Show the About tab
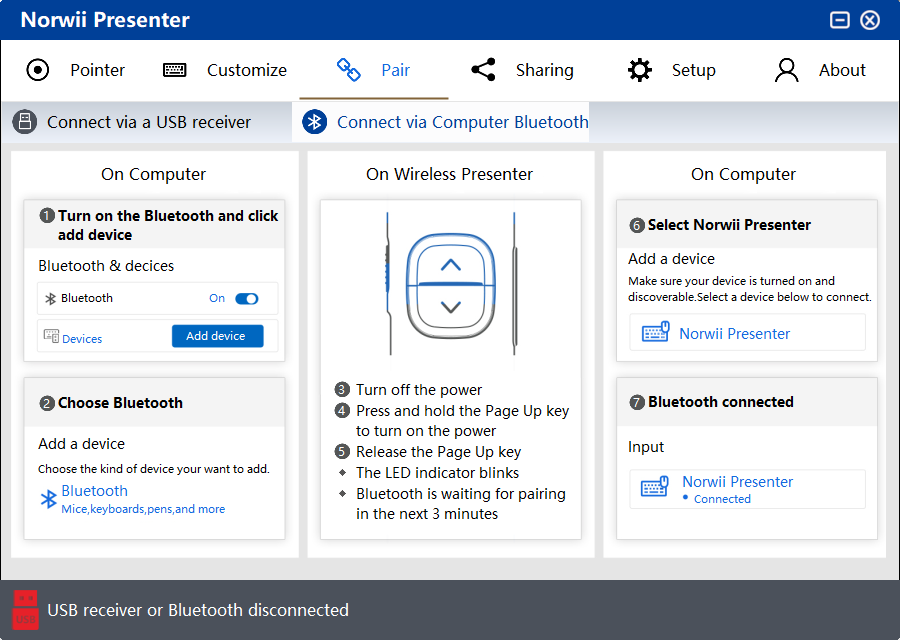The image size is (900, 640). tap(820, 70)
